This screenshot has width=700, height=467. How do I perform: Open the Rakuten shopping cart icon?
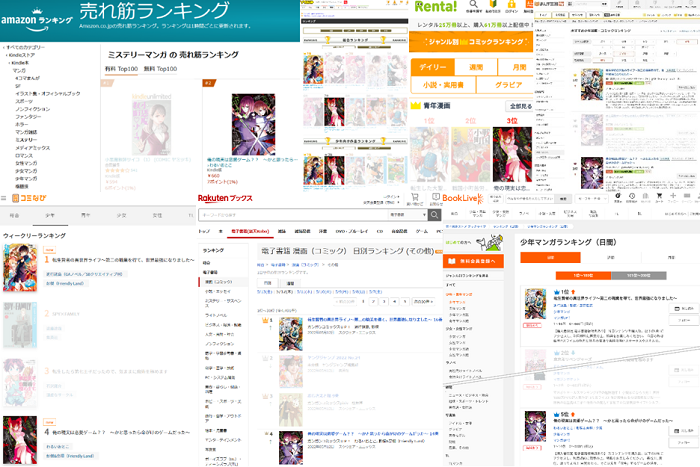[414, 197]
